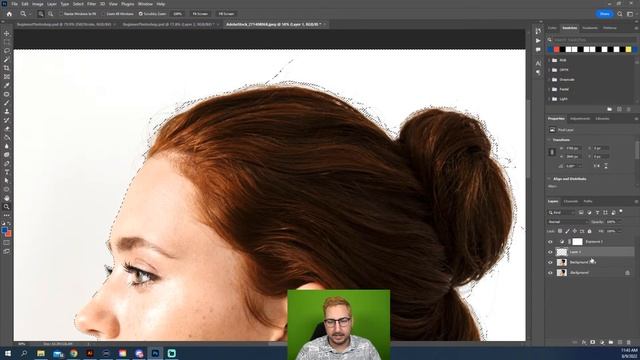The height and width of the screenshot is (360, 640).
Task: Choose Zoom Out mode in options bar
Action: click(51, 14)
